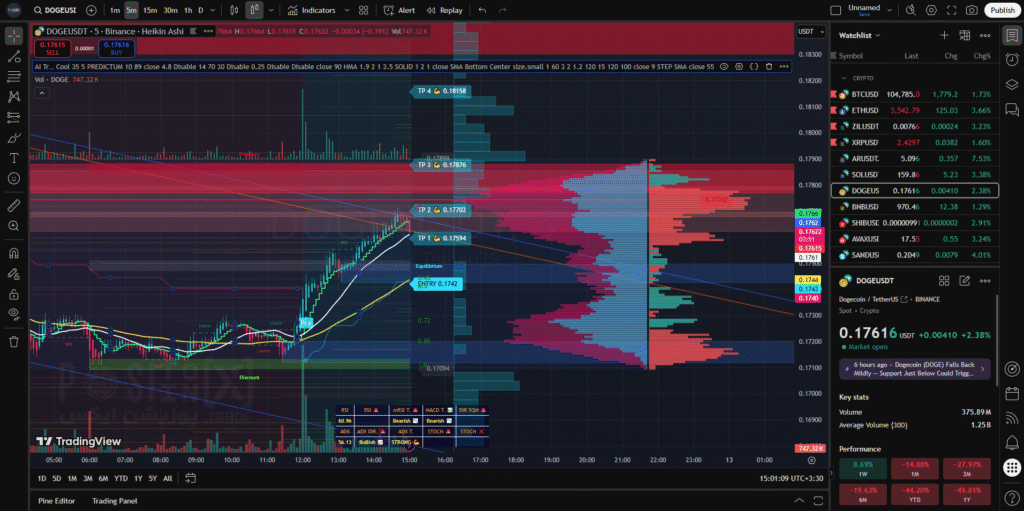Select BNBUSD row in watchlist
The height and width of the screenshot is (511, 1024).
(x=914, y=206)
